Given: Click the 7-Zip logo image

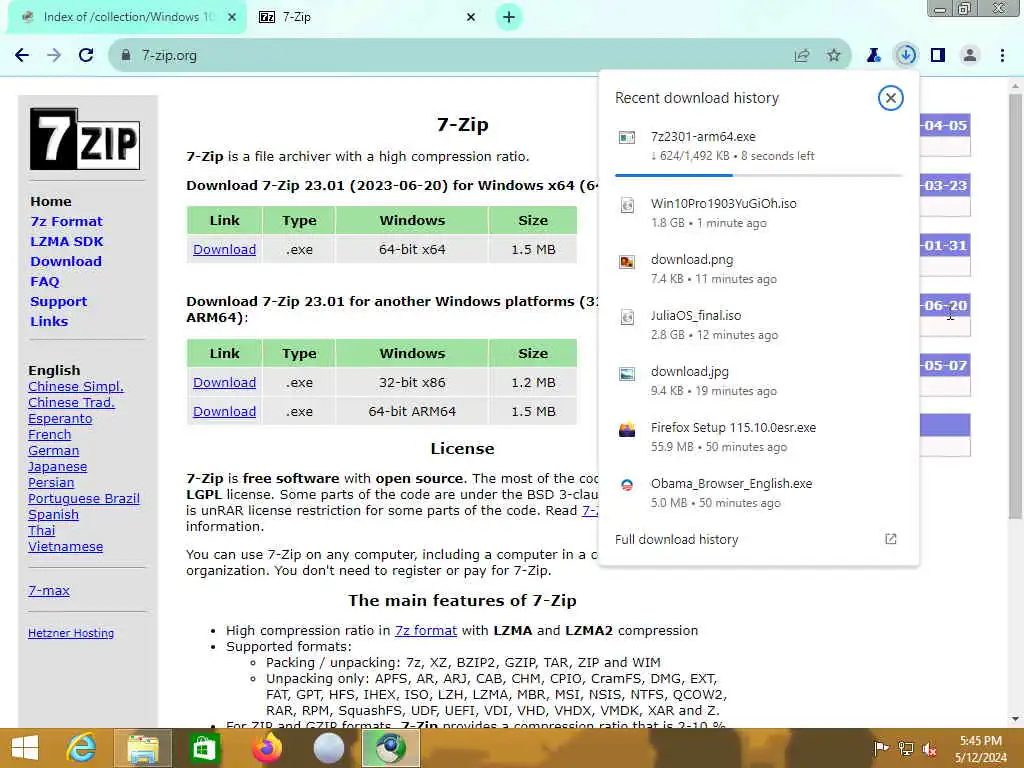Looking at the screenshot, I should click(x=85, y=139).
